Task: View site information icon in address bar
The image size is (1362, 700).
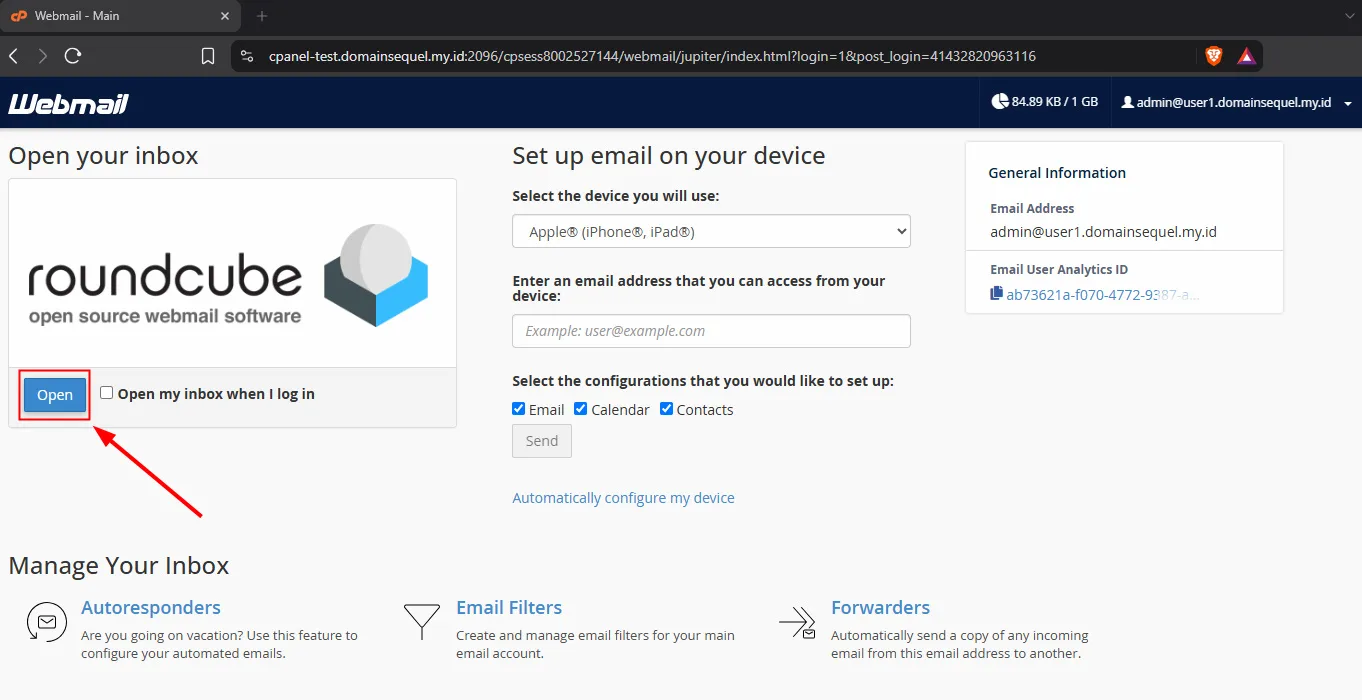Action: [x=249, y=56]
